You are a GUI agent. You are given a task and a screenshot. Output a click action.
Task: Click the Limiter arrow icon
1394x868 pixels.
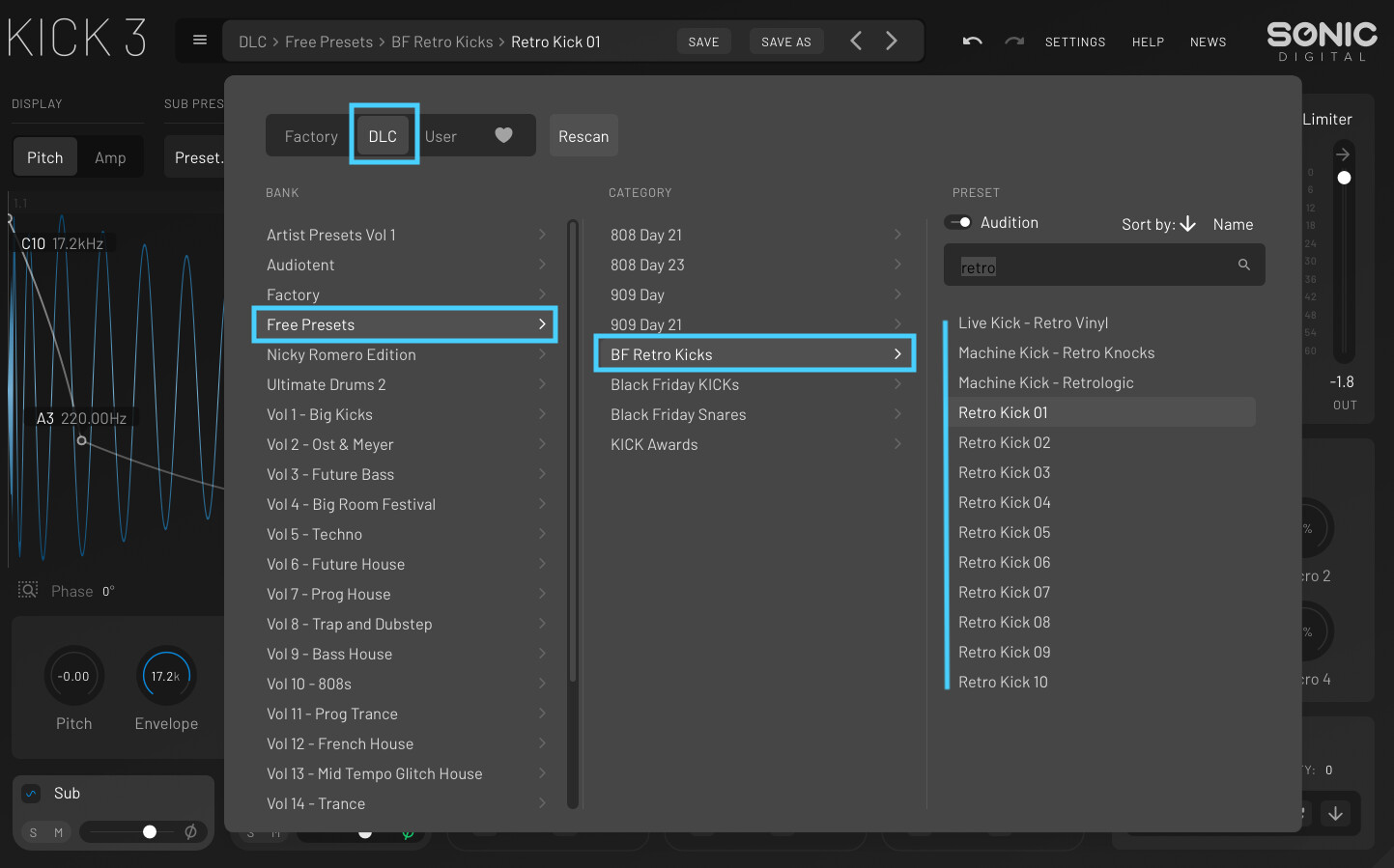tap(1343, 154)
